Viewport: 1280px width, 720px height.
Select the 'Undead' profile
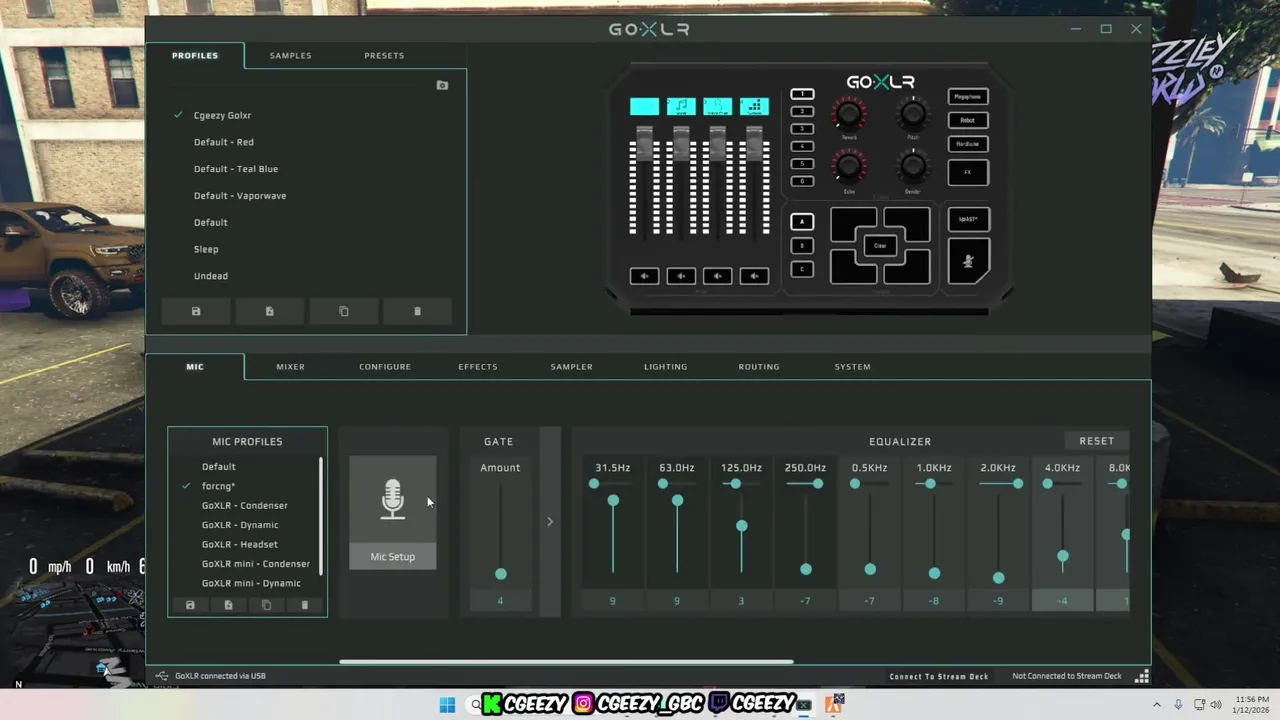coord(211,276)
